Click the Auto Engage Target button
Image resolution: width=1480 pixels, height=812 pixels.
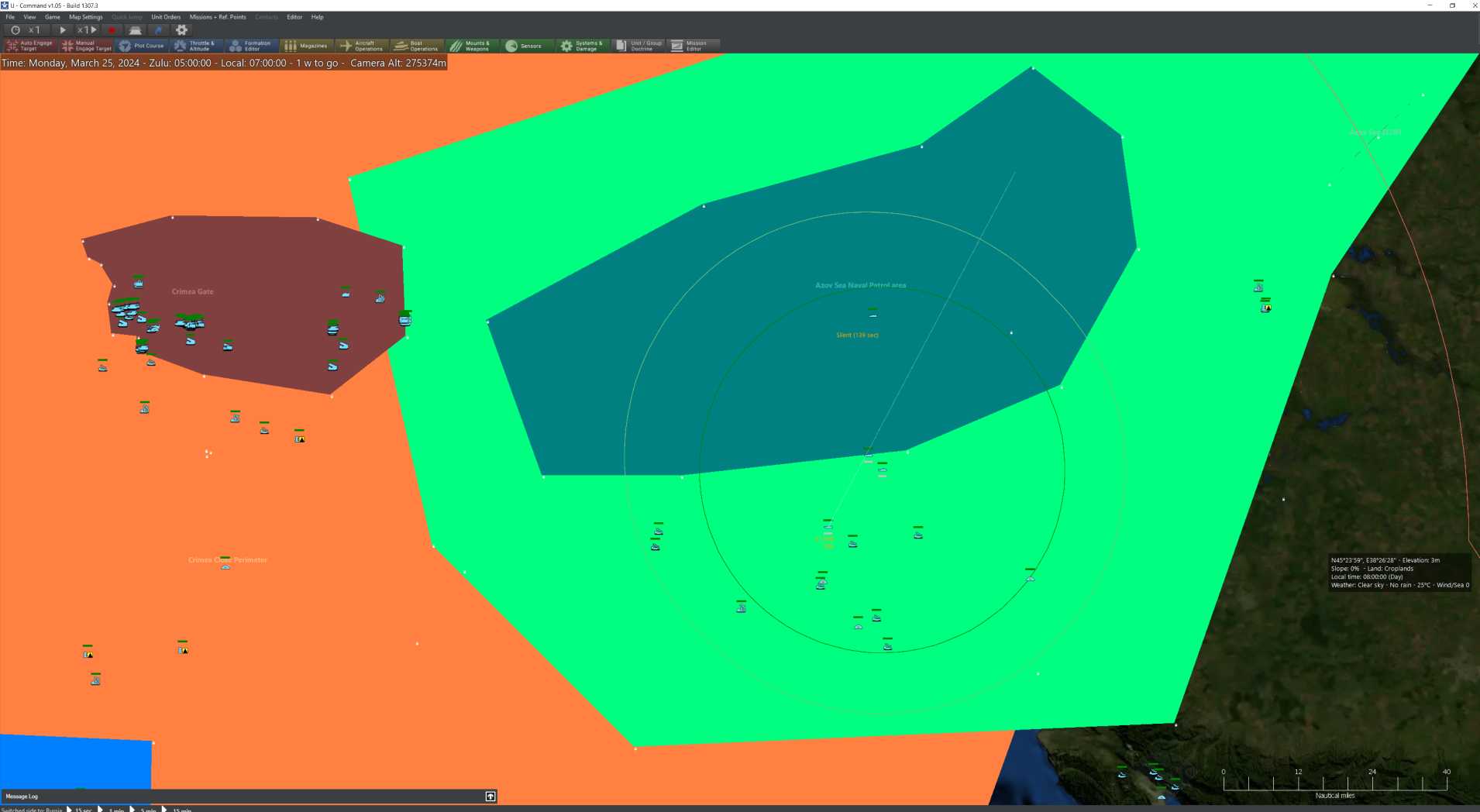click(x=29, y=46)
